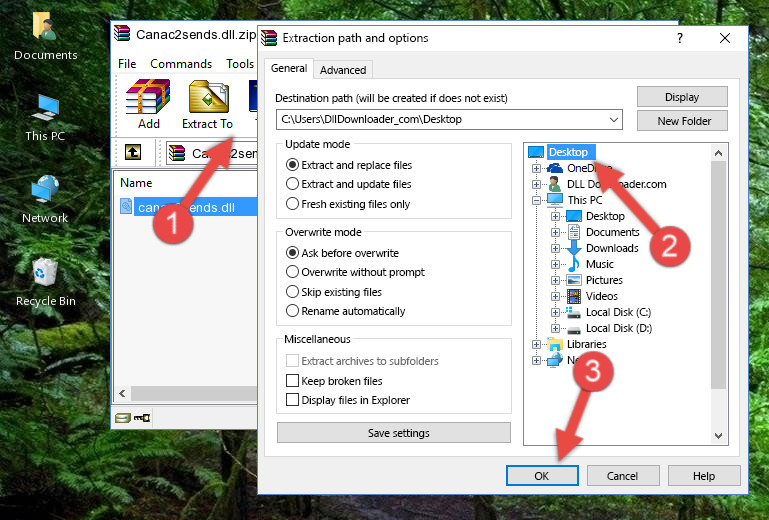Click the Music note icon in tree
This screenshot has height=520, width=769.
pos(573,264)
